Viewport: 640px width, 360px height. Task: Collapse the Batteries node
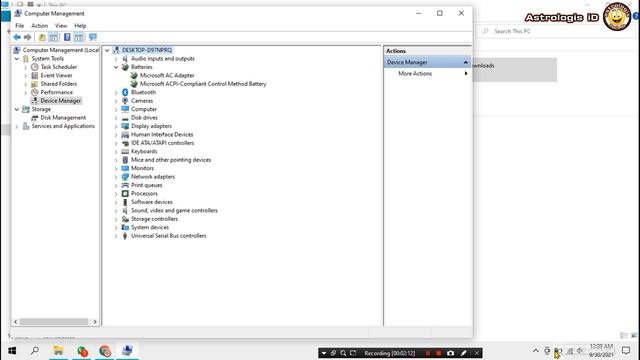pos(116,67)
